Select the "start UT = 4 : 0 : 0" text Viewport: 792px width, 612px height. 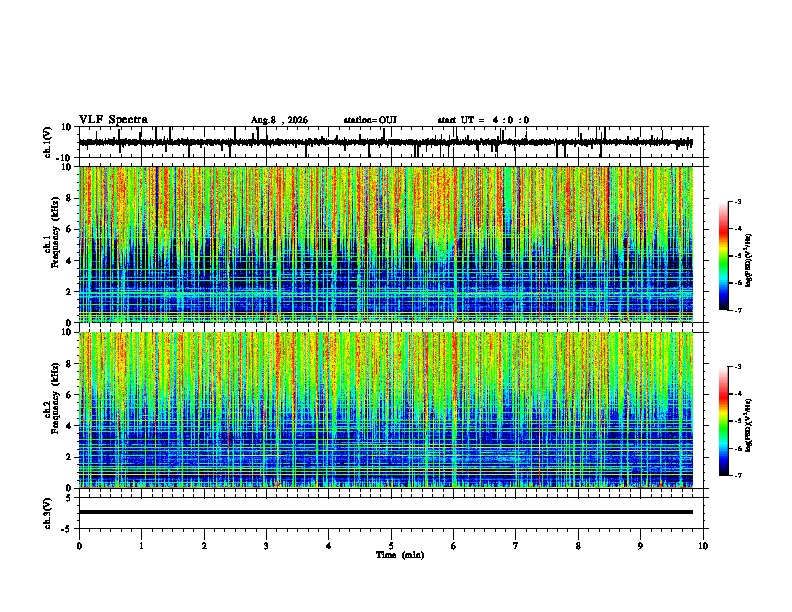(483, 120)
